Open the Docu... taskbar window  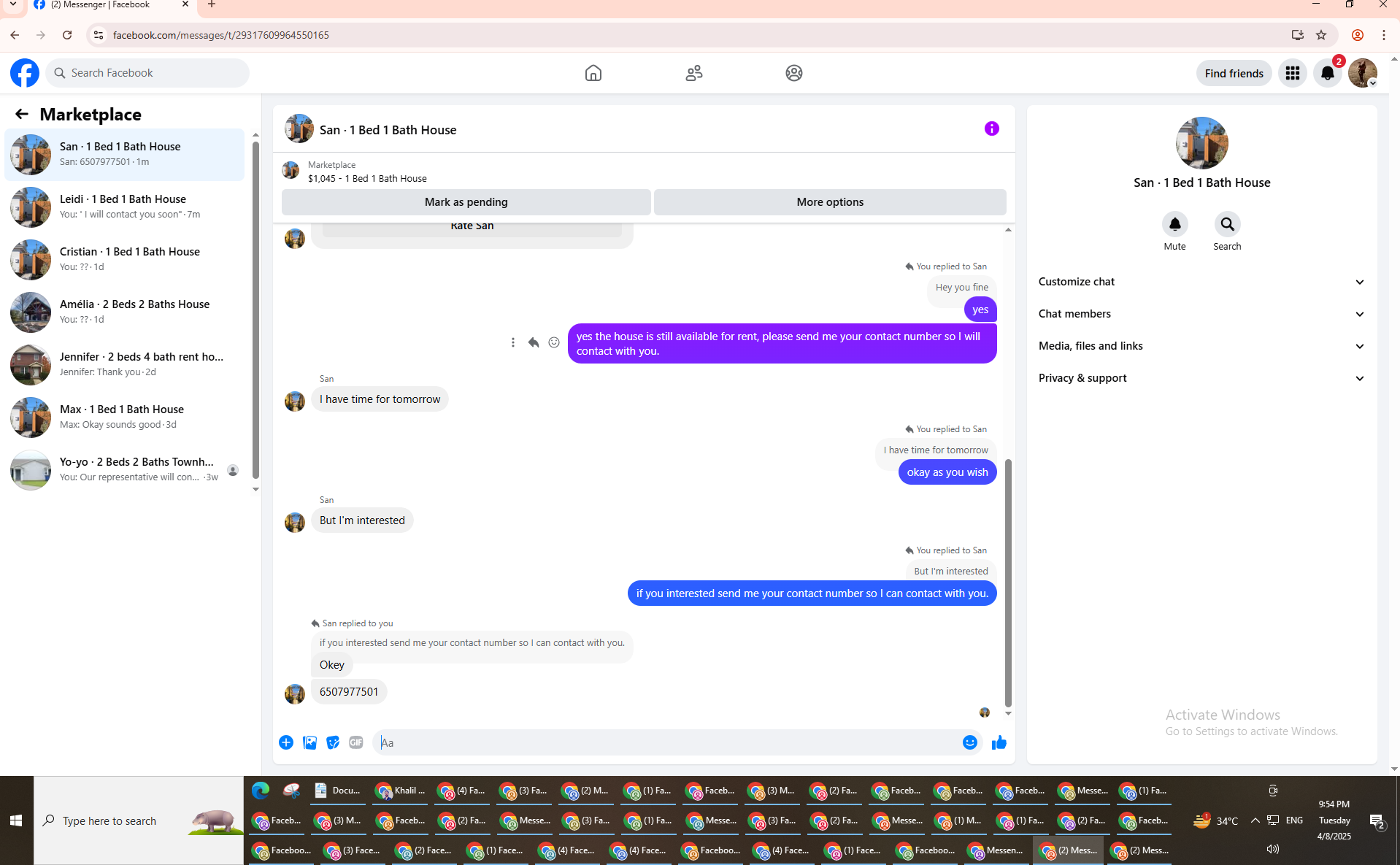(339, 791)
